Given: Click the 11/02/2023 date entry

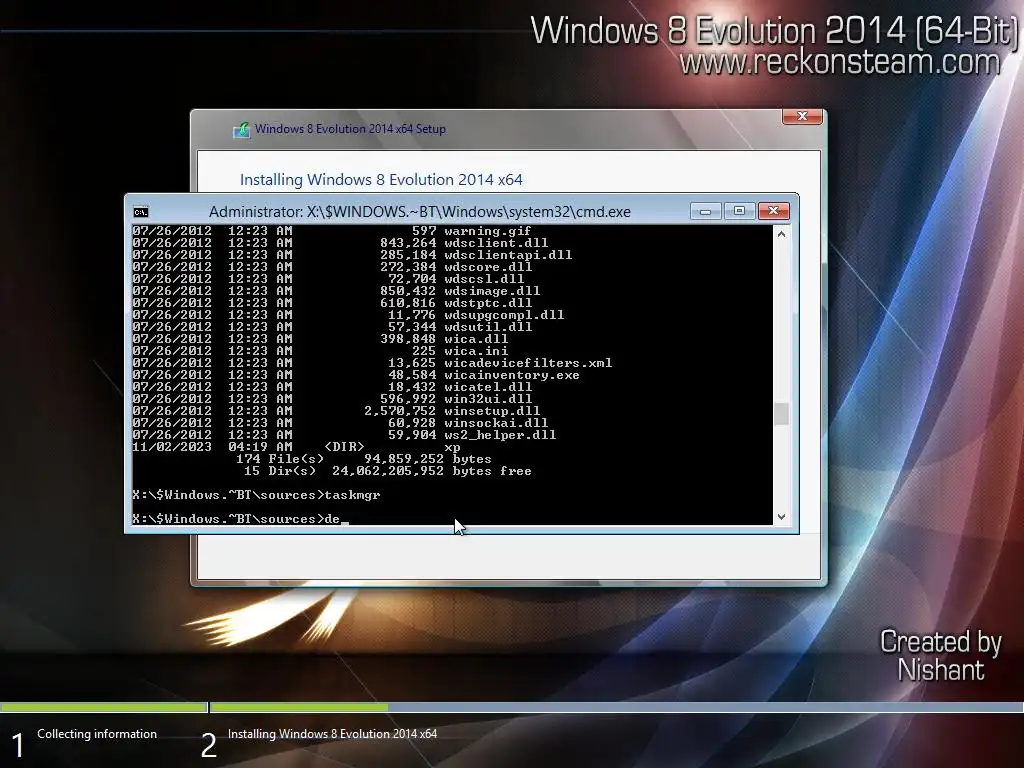Looking at the screenshot, I should [172, 447].
